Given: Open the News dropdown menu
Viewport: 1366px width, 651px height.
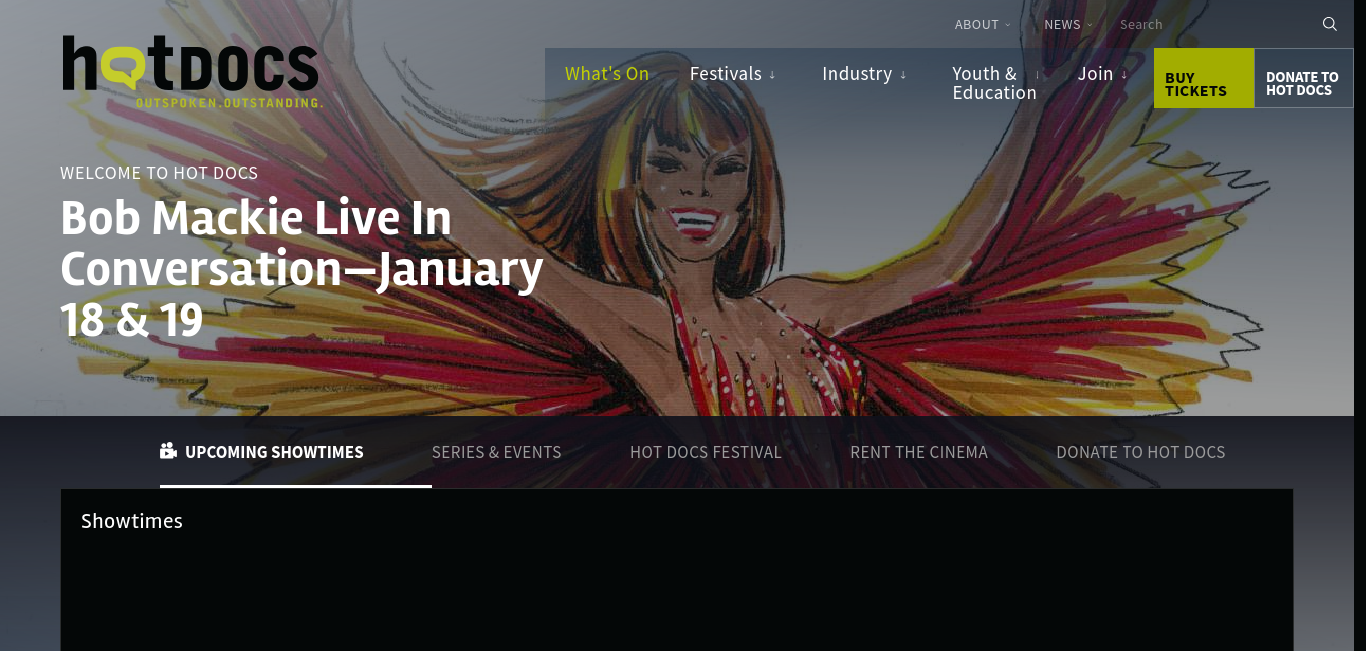Looking at the screenshot, I should pos(1068,24).
